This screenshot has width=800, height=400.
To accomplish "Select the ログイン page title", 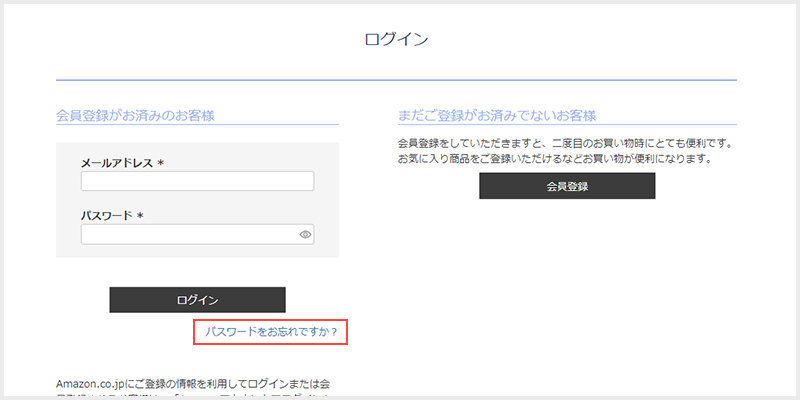I will 397,40.
